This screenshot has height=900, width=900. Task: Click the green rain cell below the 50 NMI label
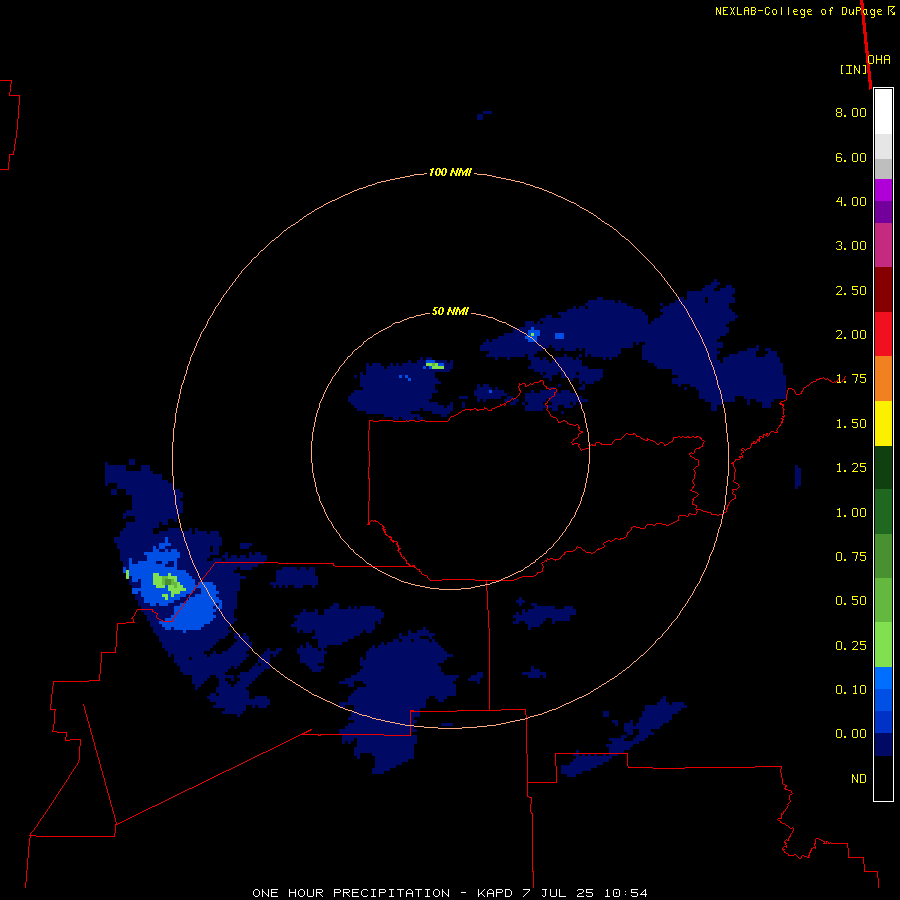435,365
